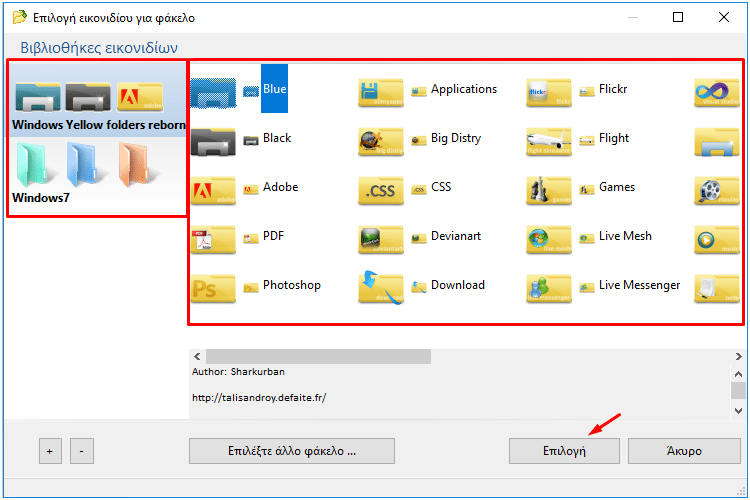Click the small Games mini folder icon
750x500 pixels.
click(x=587, y=189)
